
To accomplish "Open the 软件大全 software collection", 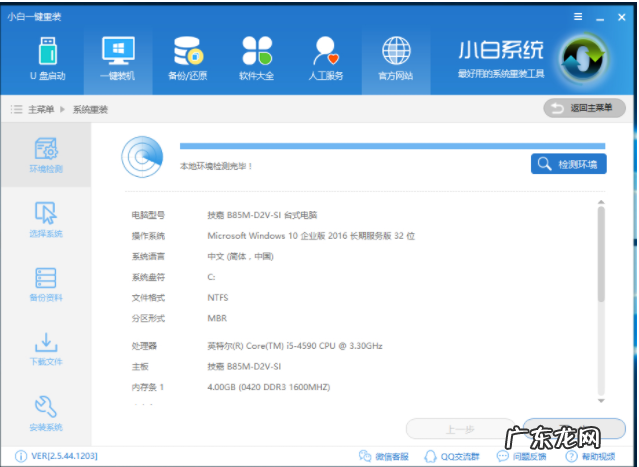I will [257, 58].
